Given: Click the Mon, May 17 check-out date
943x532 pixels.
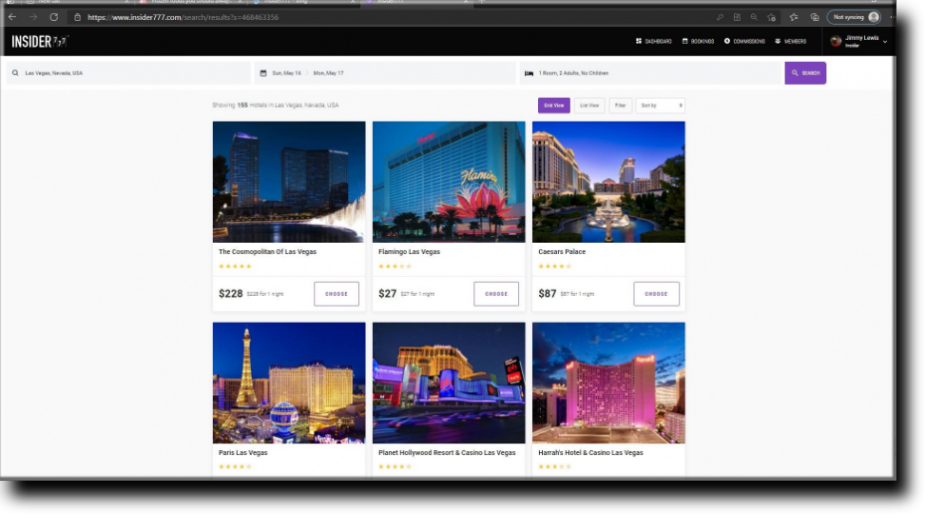Looking at the screenshot, I should (x=328, y=73).
